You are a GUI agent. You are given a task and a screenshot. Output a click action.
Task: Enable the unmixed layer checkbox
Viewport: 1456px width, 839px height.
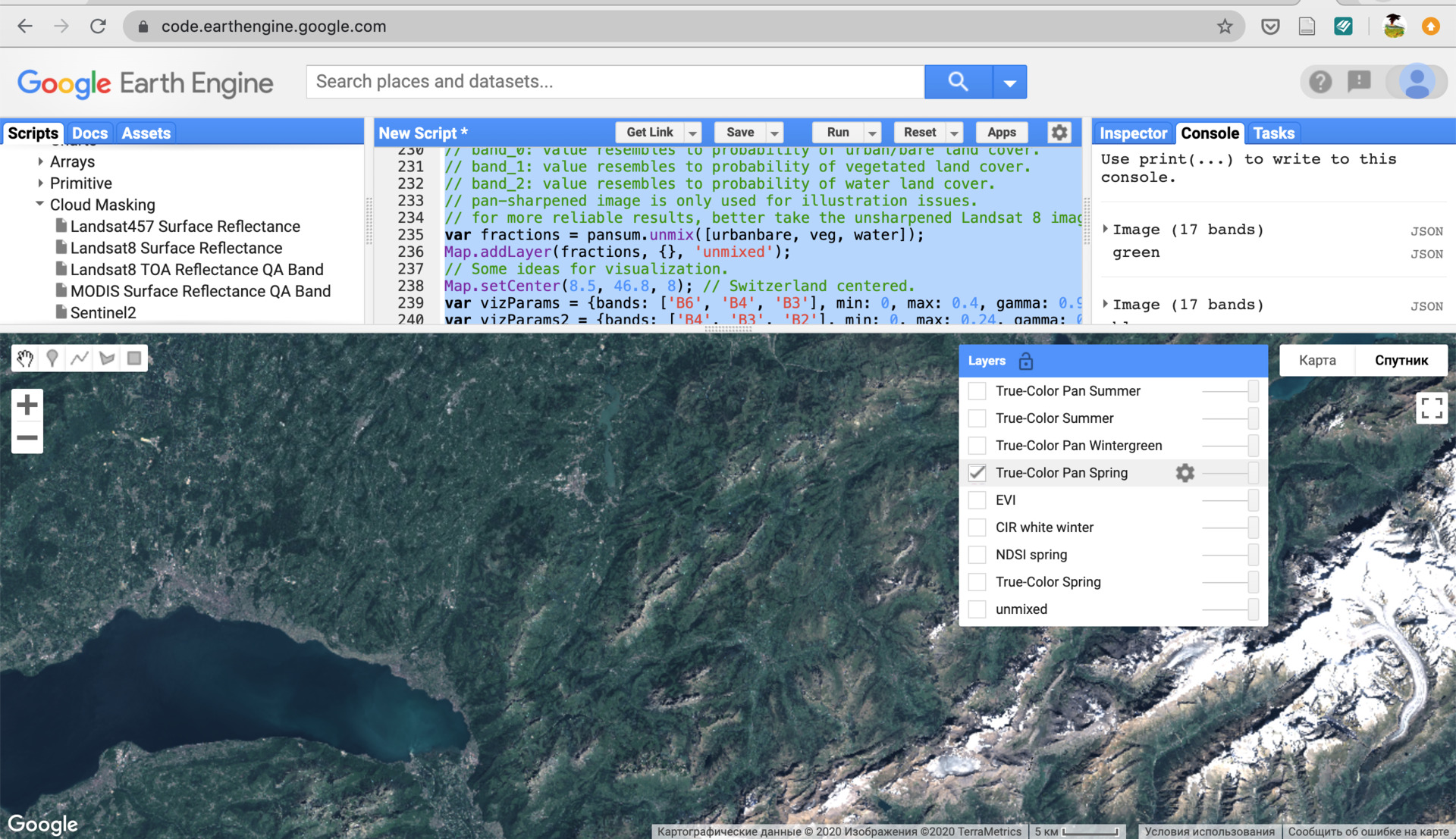pos(977,609)
